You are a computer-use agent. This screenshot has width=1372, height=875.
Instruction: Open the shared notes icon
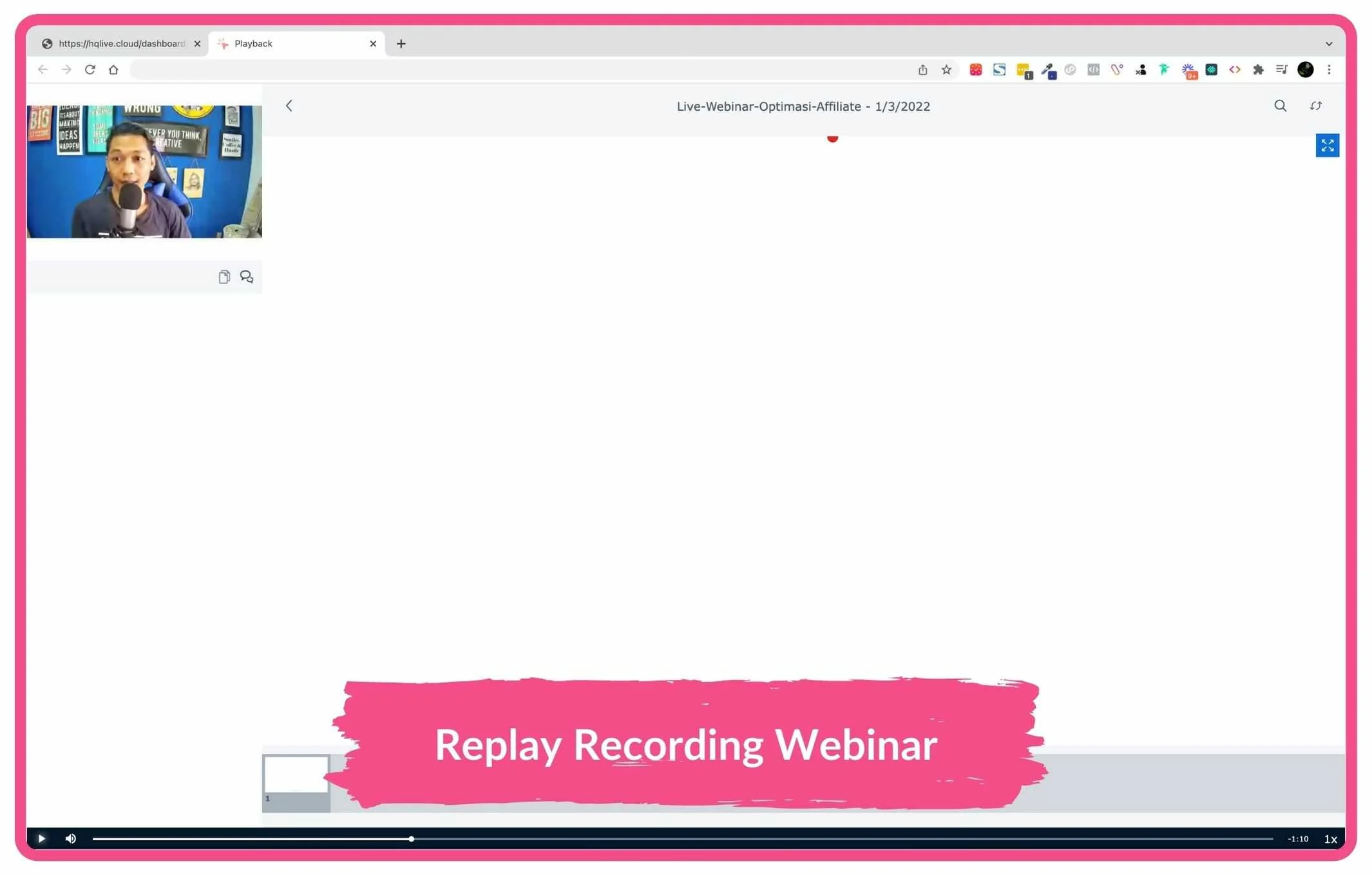click(x=224, y=277)
